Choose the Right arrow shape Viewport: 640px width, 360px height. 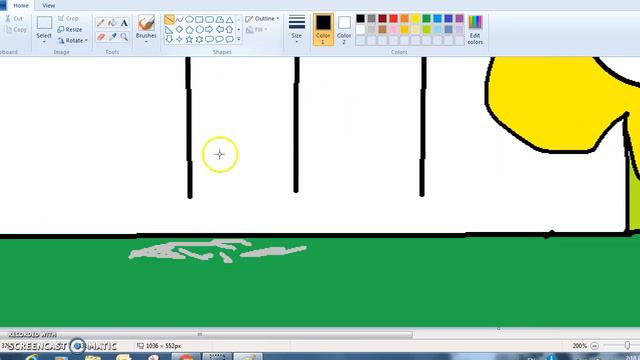point(209,29)
